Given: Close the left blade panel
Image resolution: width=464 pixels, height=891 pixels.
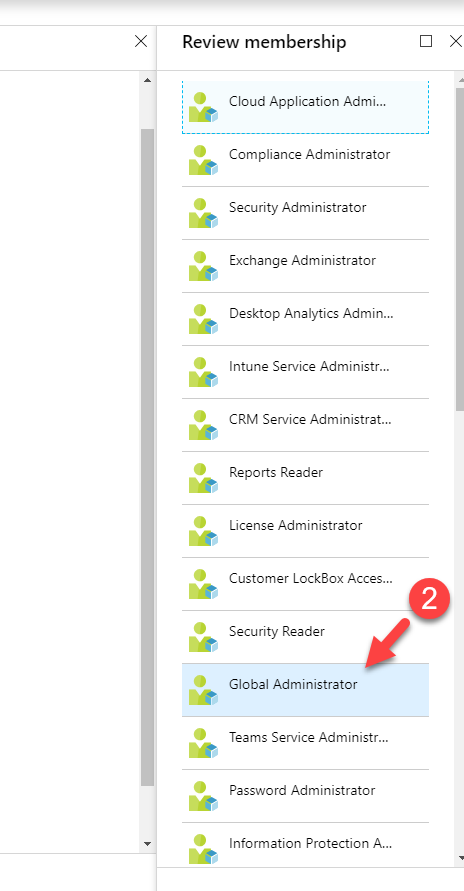Looking at the screenshot, I should [141, 41].
